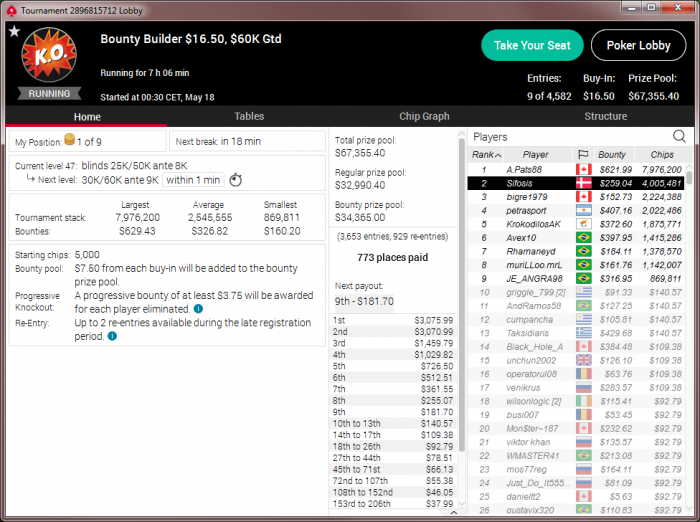Click the '9th - $181.70' next payout value
Image resolution: width=700 pixels, height=522 pixels.
click(364, 301)
